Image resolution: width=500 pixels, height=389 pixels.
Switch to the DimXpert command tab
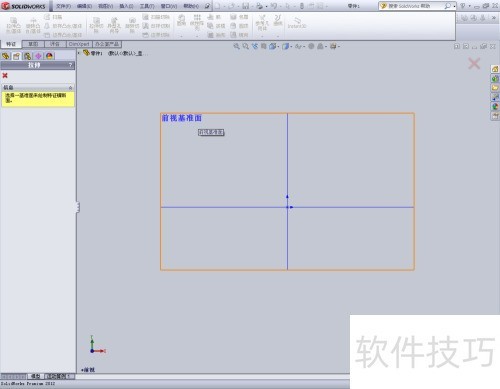coord(79,44)
